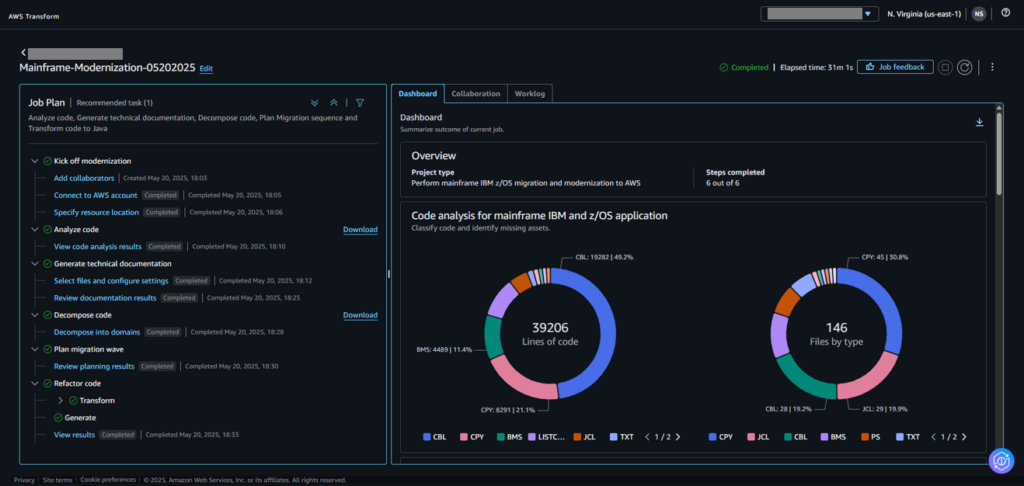Click the help question mark icon
Image resolution: width=1024 pixels, height=486 pixels.
(1006, 12)
